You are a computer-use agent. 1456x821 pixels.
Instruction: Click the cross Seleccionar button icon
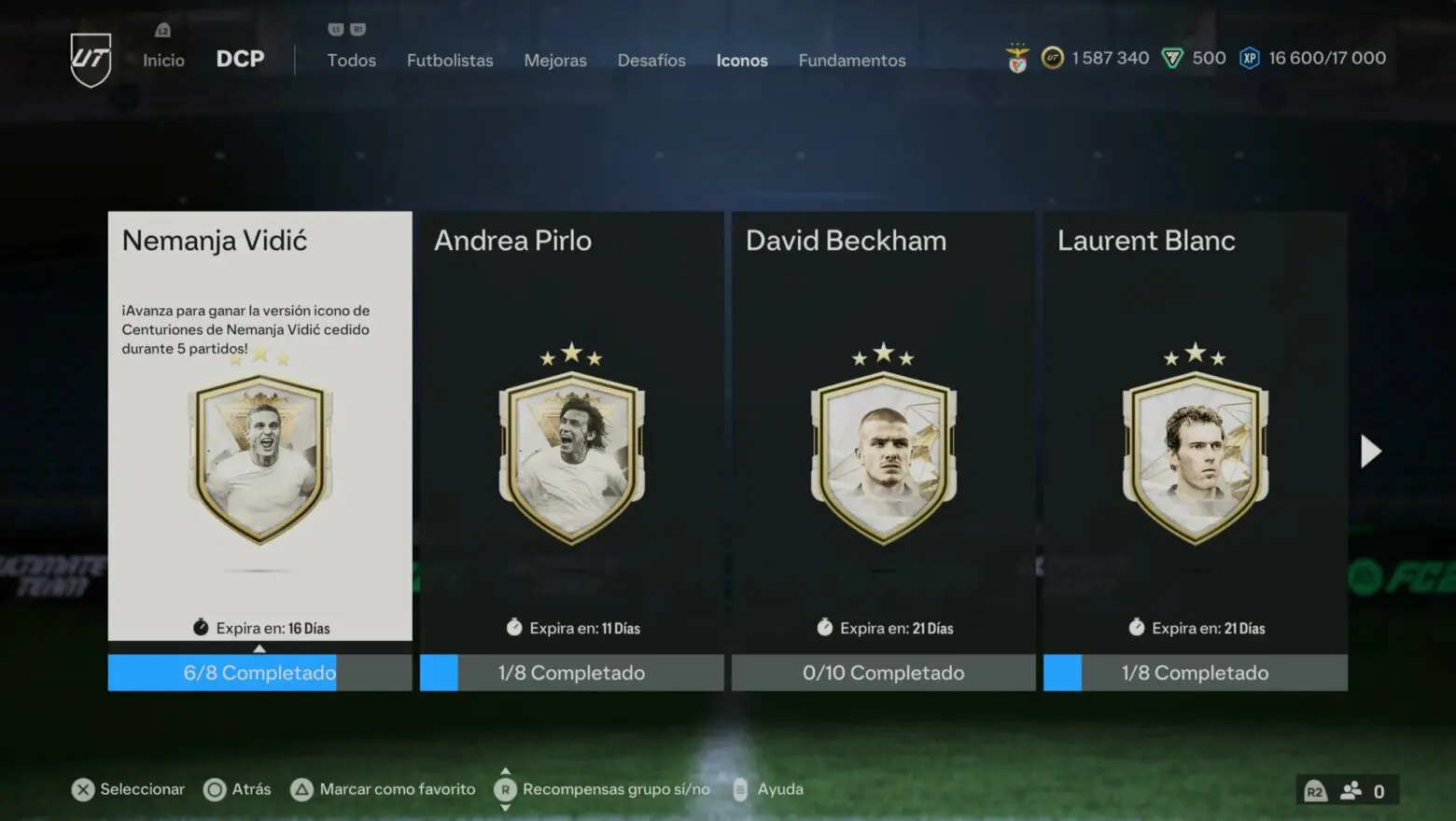click(x=83, y=790)
